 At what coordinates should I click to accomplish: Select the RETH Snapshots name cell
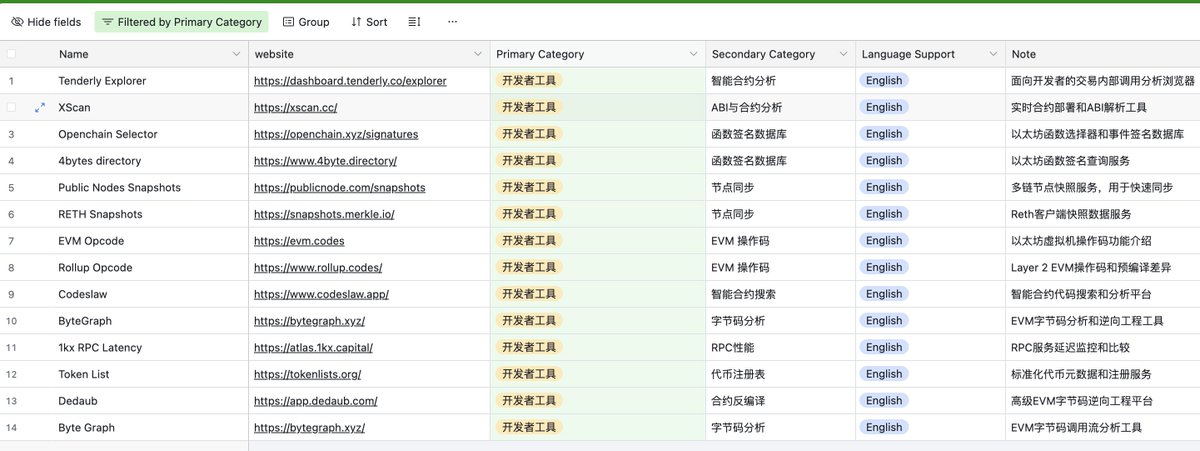(x=150, y=214)
